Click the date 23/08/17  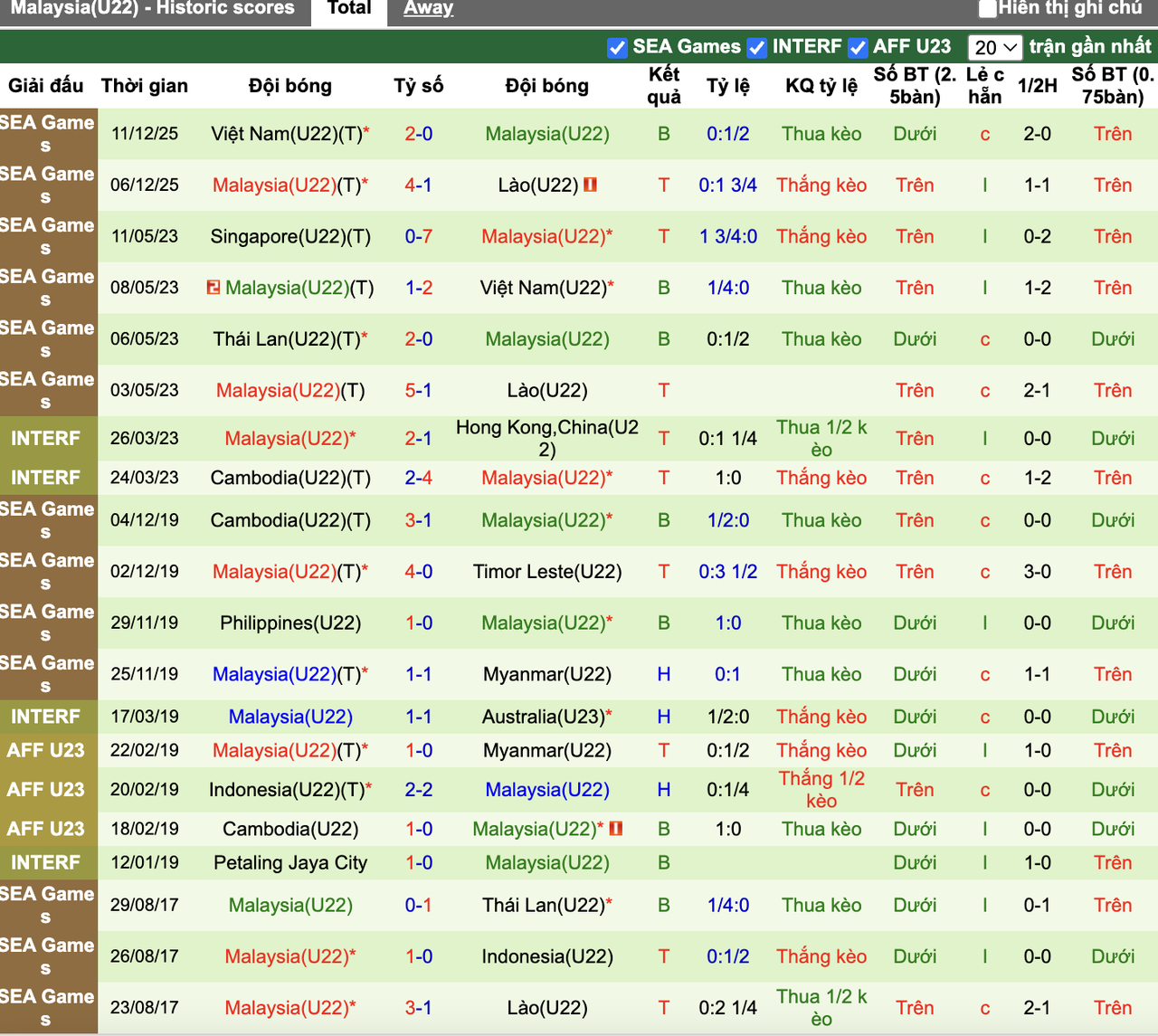point(145,1007)
